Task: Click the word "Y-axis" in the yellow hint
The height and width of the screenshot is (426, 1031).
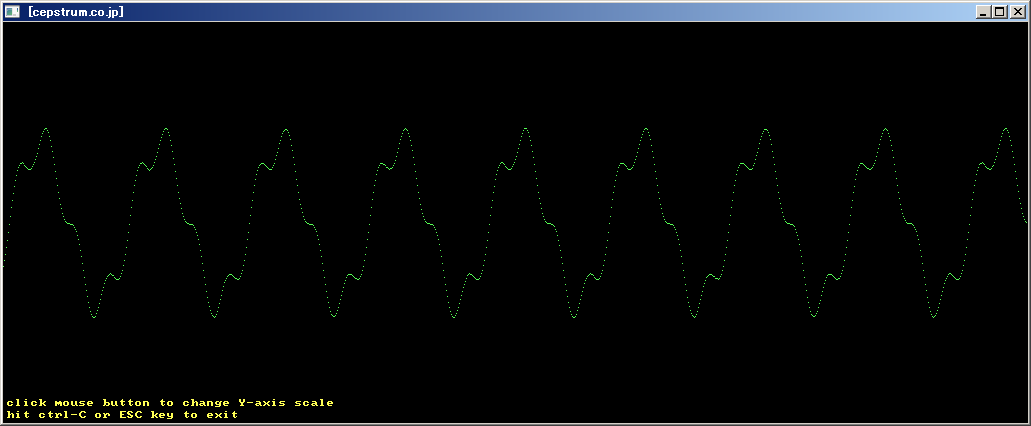Action: coord(262,403)
